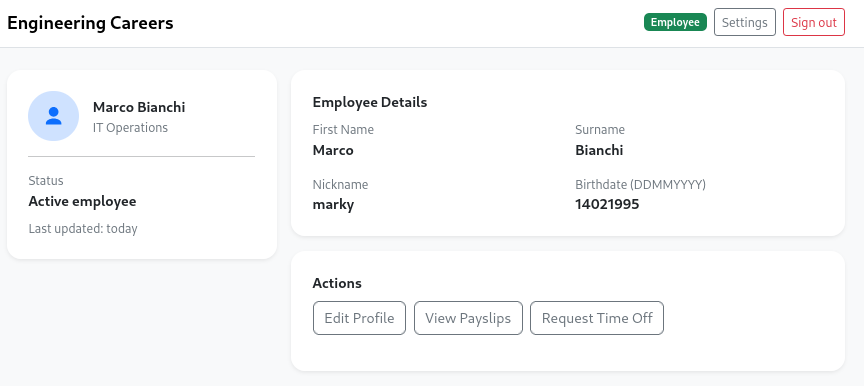The width and height of the screenshot is (864, 386).
Task: Click the green Employee badge
Action: 675,23
